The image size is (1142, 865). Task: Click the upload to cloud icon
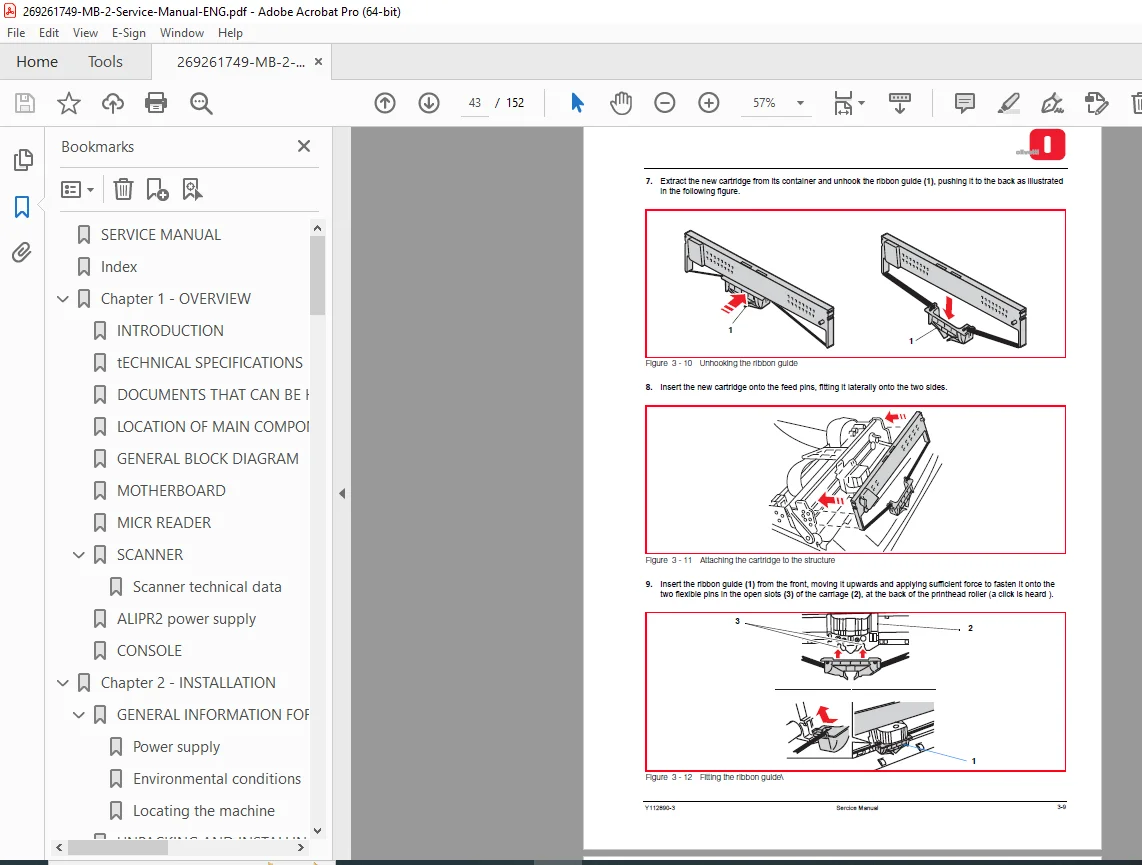click(x=112, y=103)
